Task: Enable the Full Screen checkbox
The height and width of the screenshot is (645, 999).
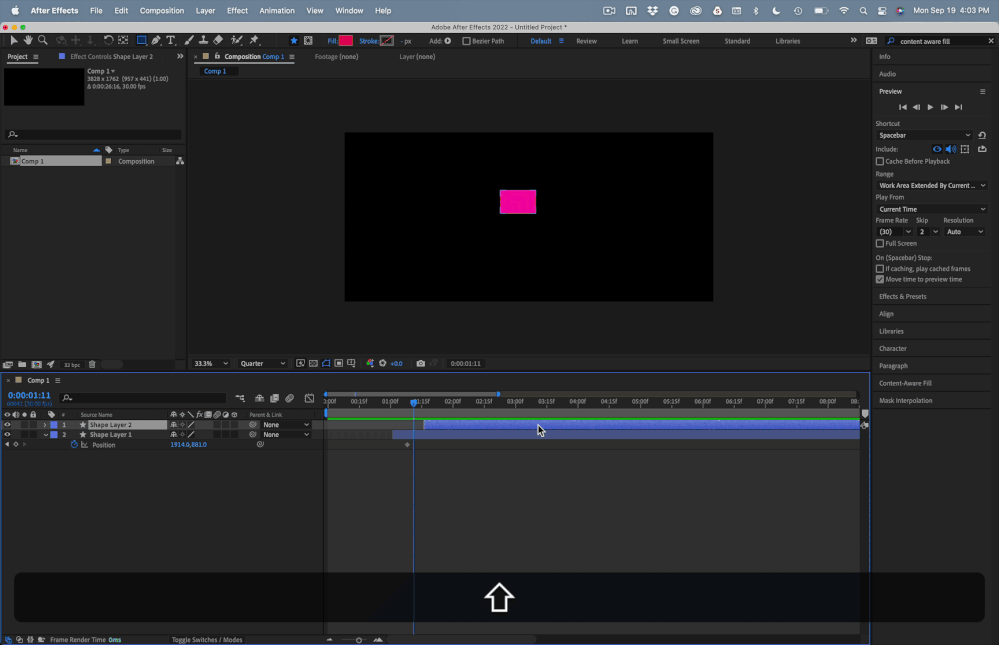Action: pyautogui.click(x=880, y=243)
